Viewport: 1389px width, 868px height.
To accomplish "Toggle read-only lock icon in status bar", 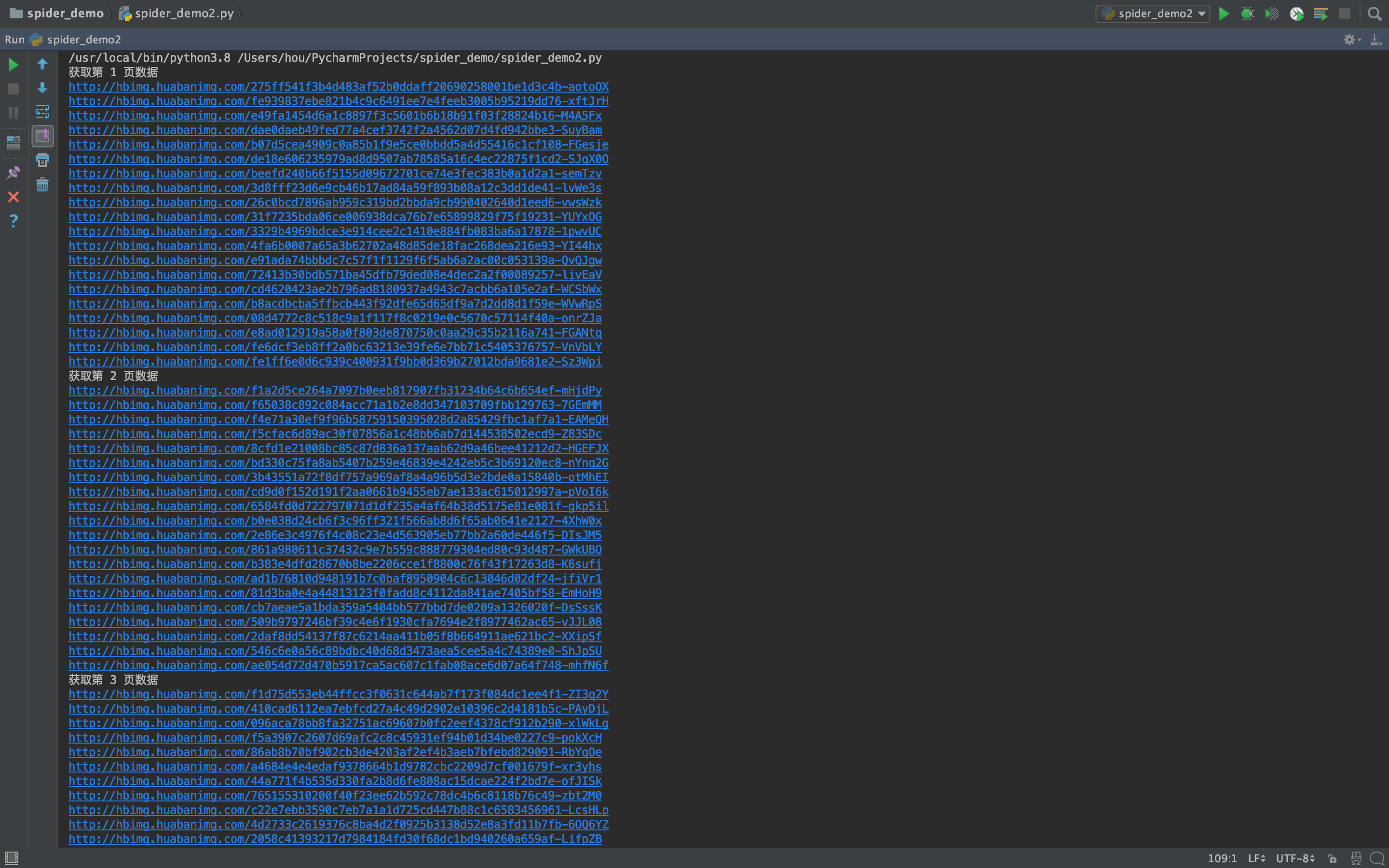I will [1332, 858].
